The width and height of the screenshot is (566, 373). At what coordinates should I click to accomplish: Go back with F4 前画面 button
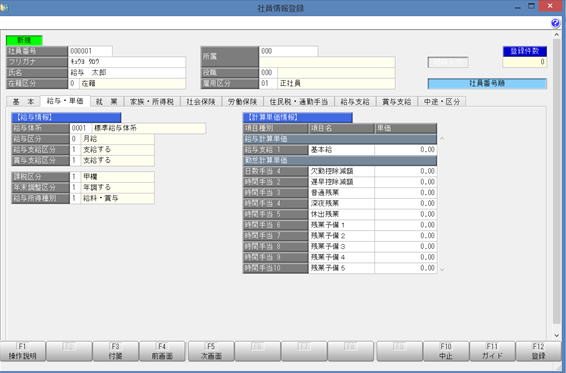coord(162,351)
